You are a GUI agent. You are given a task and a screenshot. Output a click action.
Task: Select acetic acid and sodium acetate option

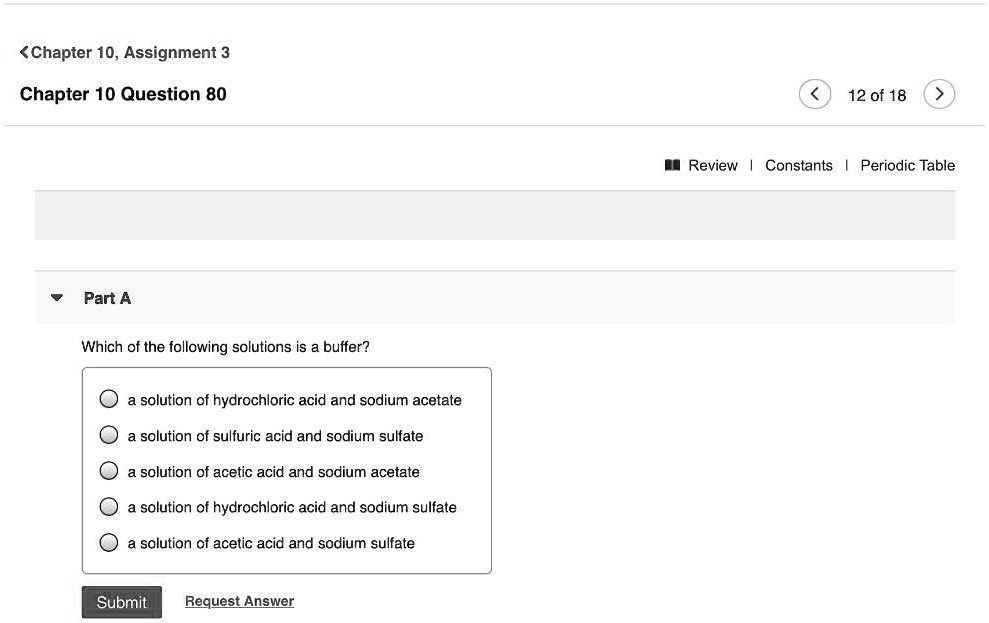coord(108,471)
